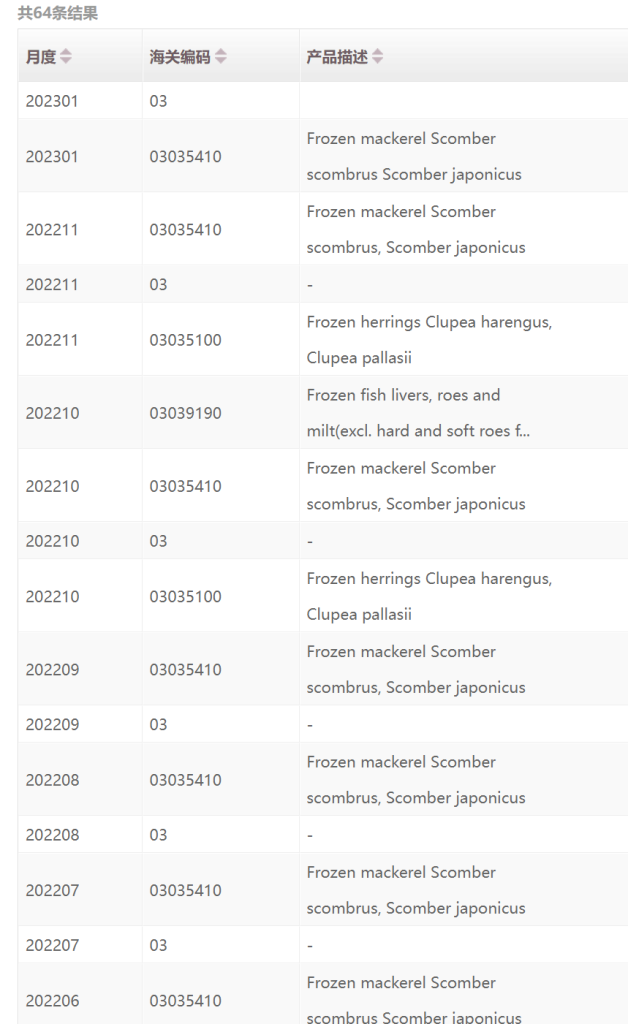Click 03035410 code in 202207 row
Screen dimensions: 628x1024
point(185,890)
